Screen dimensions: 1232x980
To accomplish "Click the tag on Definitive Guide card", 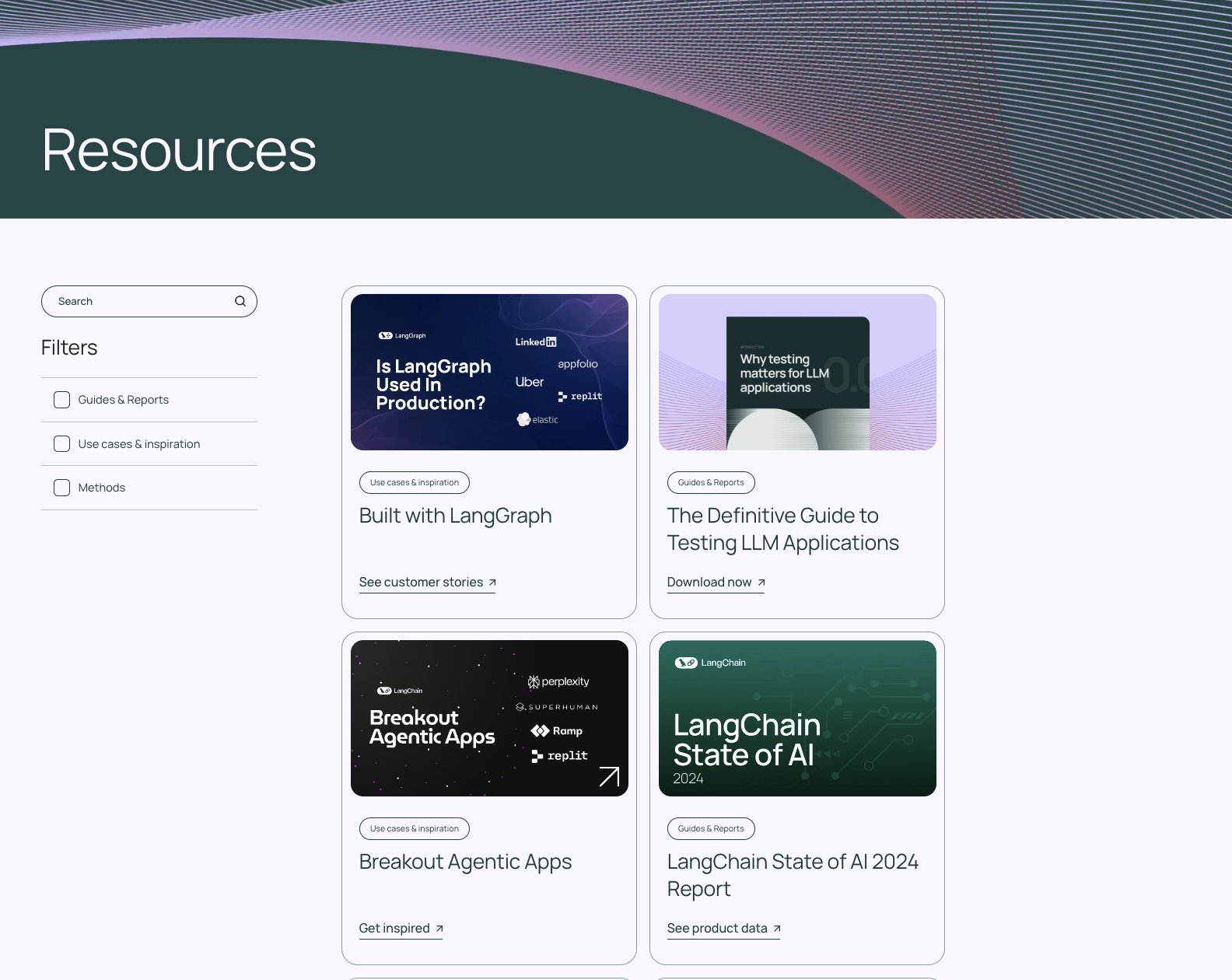I will pyautogui.click(x=711, y=482).
